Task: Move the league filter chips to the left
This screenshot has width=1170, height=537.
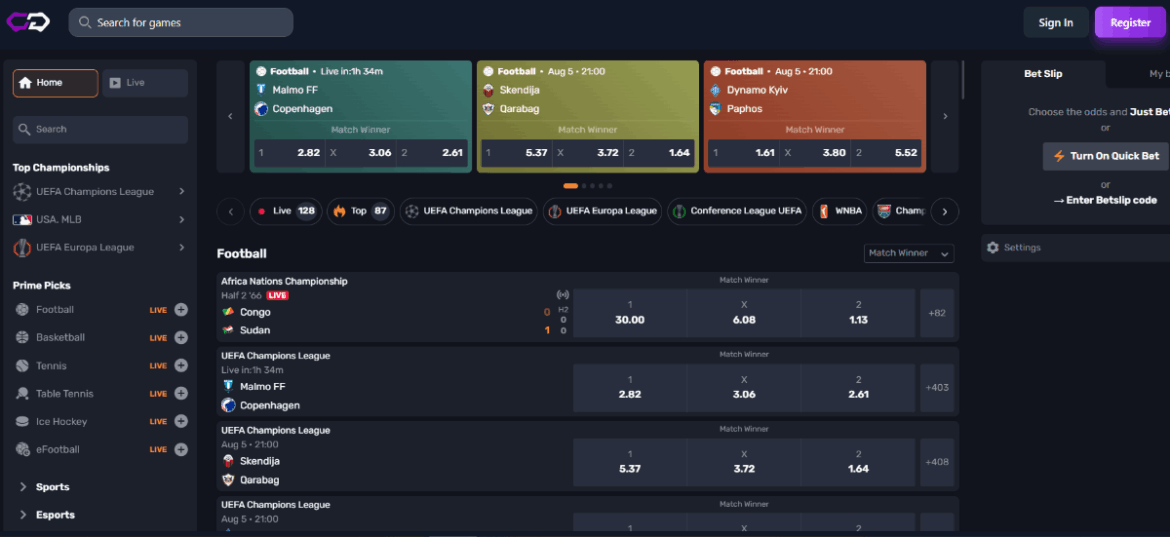Action: point(231,212)
